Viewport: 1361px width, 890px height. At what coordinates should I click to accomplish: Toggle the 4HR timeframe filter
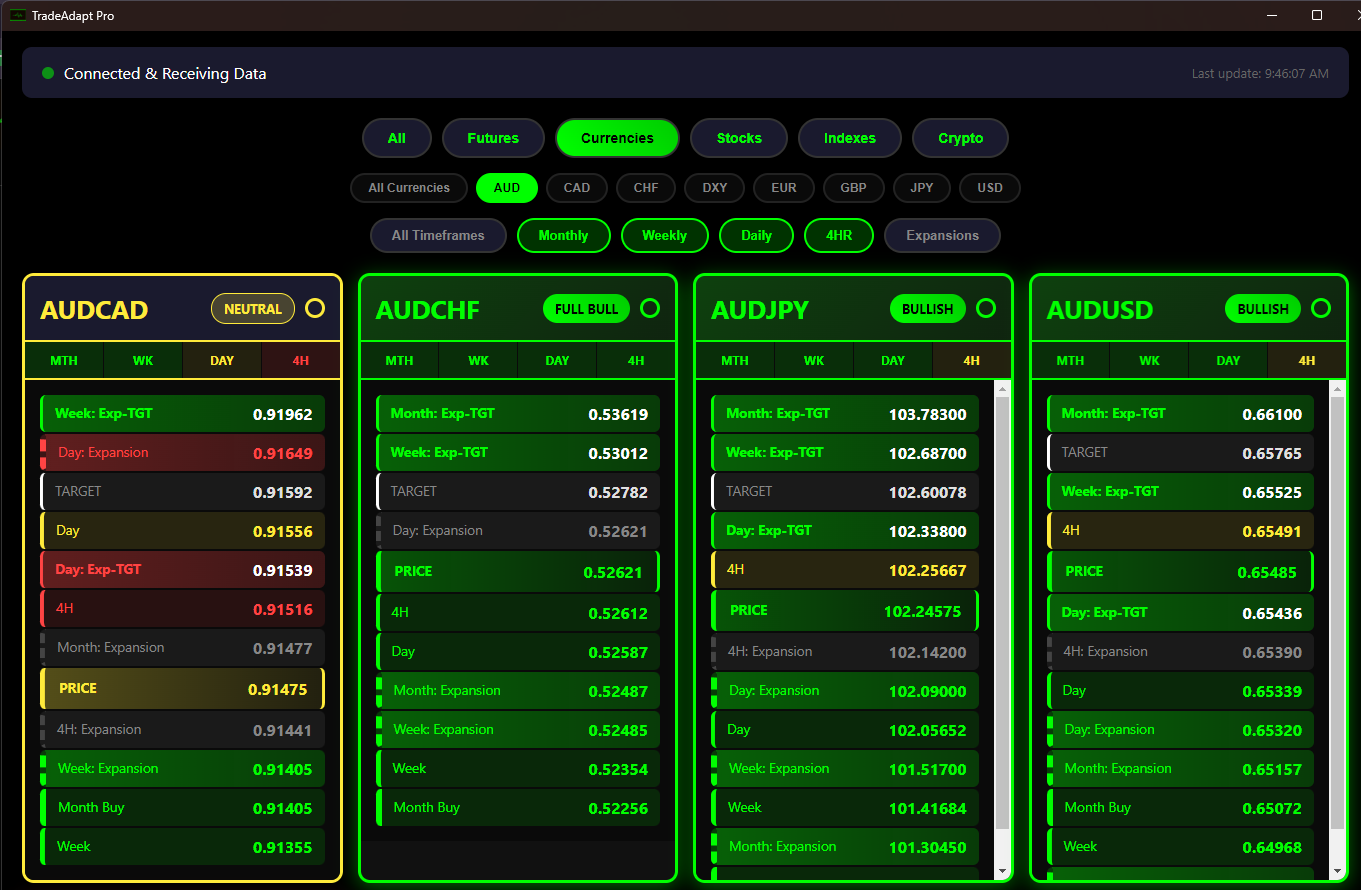838,235
